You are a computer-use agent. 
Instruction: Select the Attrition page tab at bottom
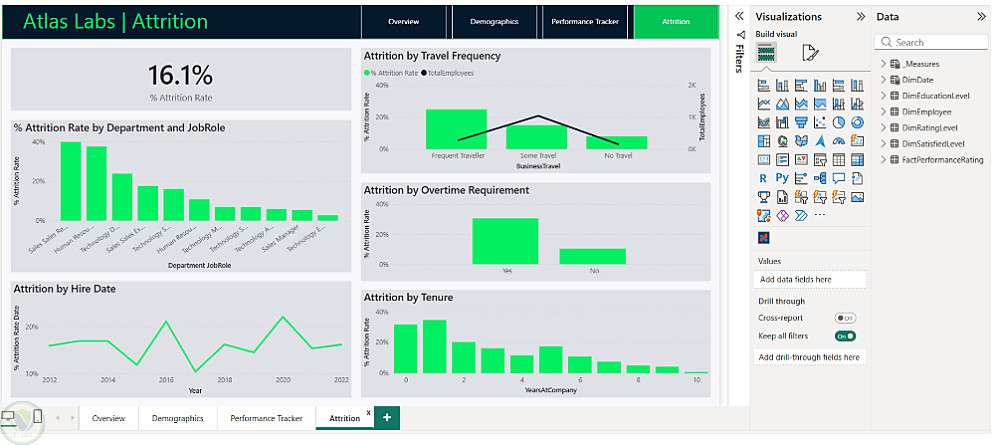pyautogui.click(x=344, y=418)
